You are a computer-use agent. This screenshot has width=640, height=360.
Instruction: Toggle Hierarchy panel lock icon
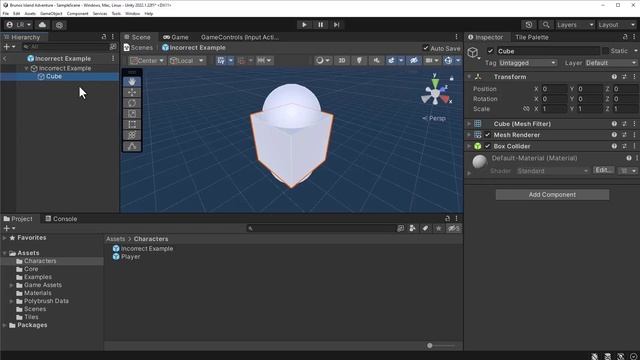(104, 37)
